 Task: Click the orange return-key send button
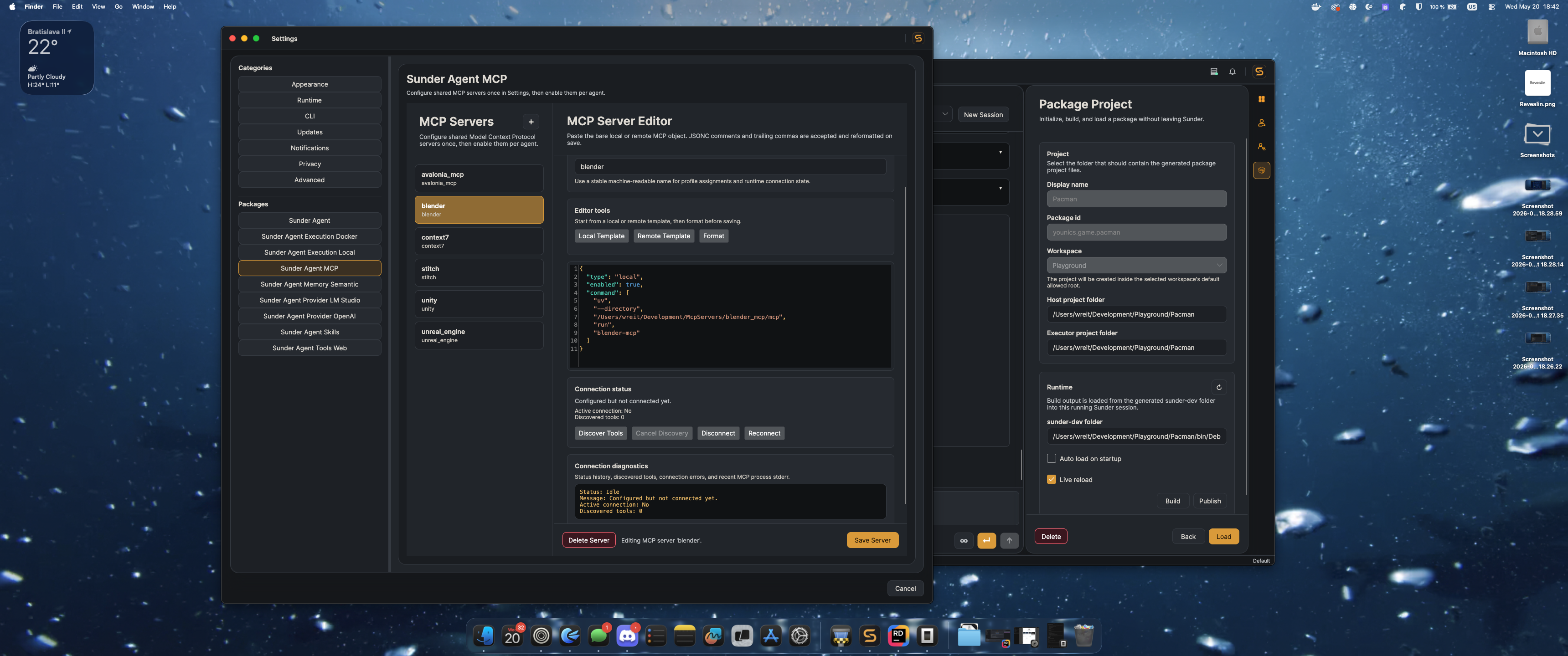tap(987, 540)
